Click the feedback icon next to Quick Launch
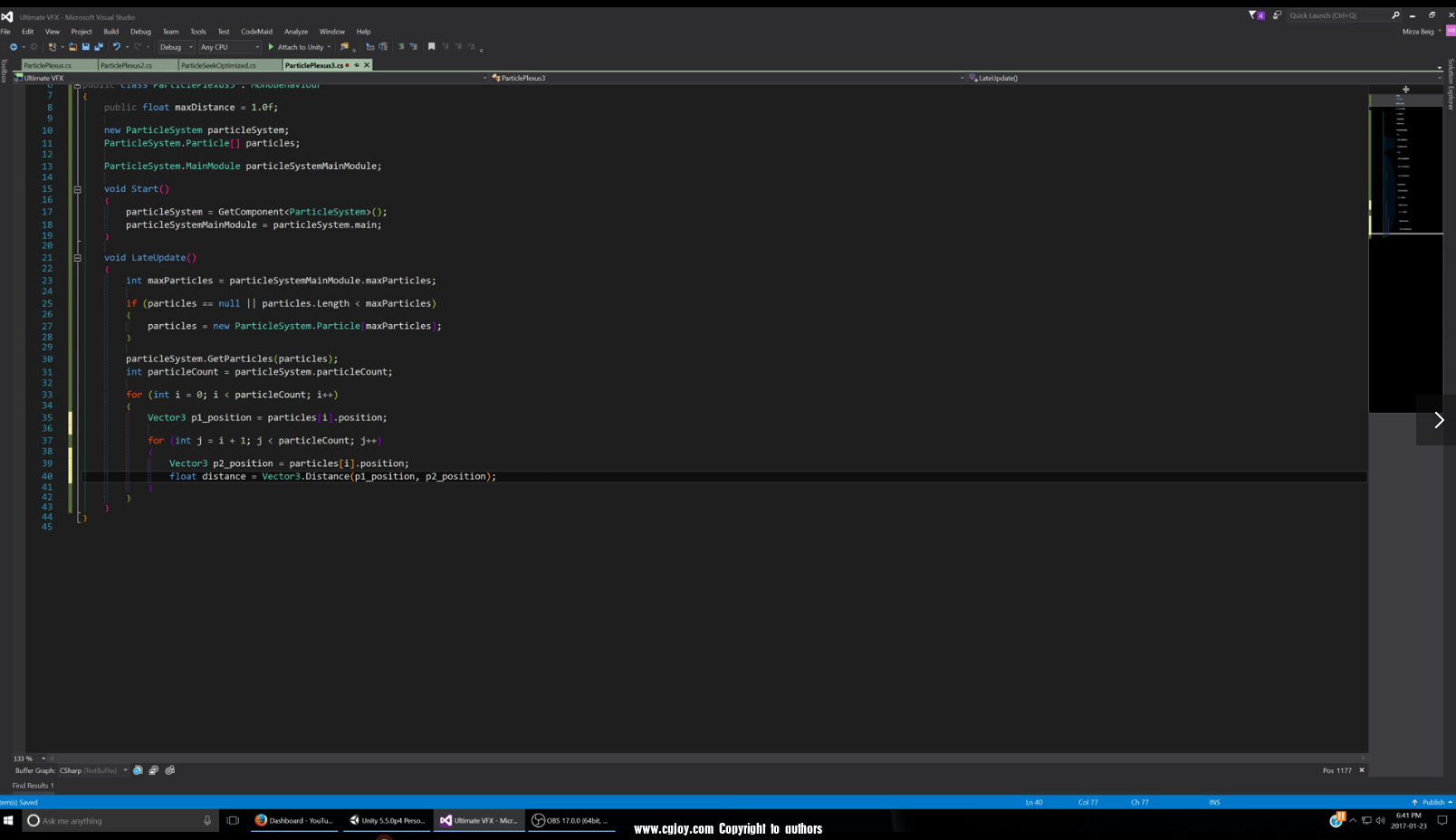 tap(1277, 15)
